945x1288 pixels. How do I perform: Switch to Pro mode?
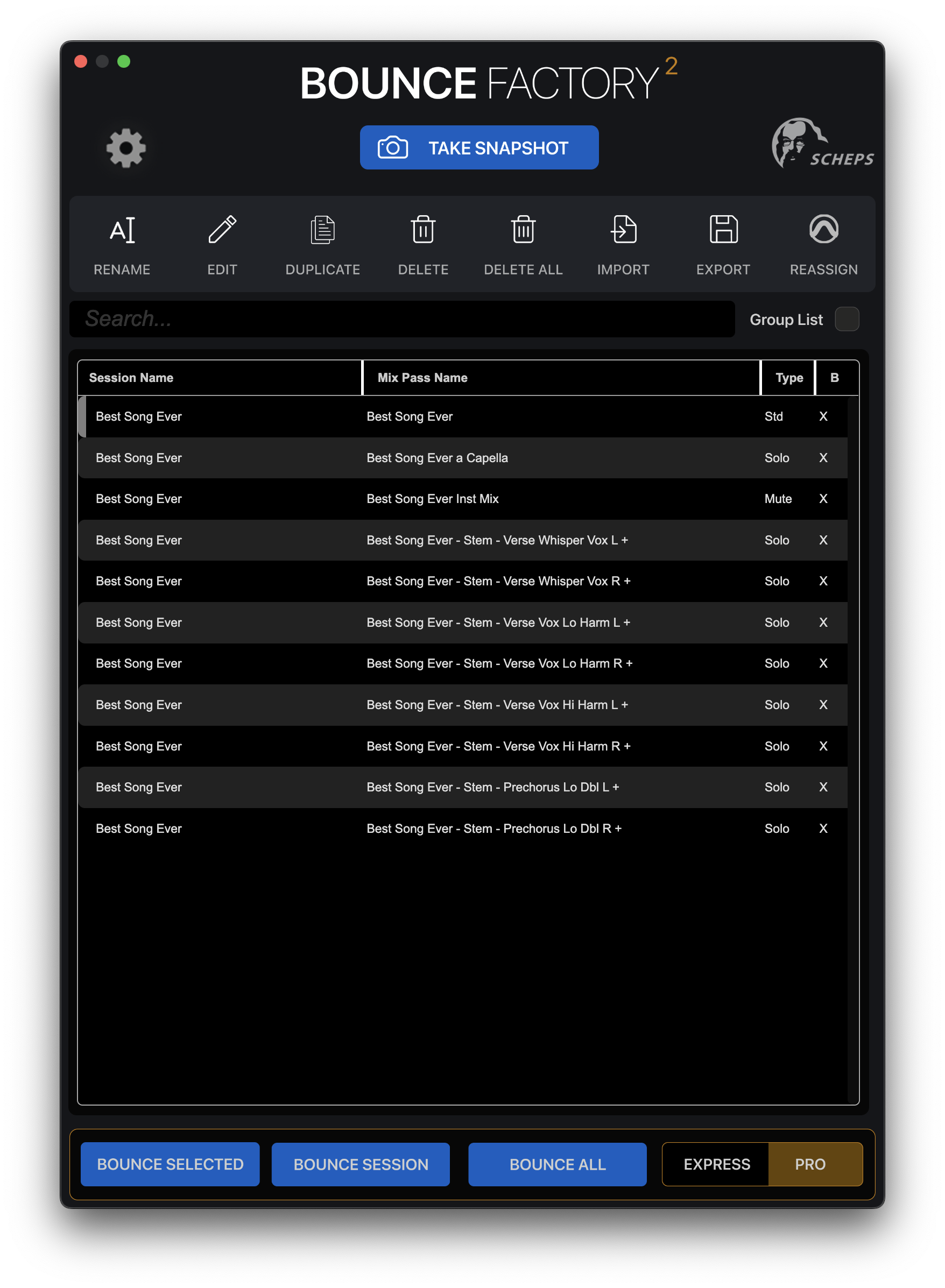click(x=810, y=1164)
